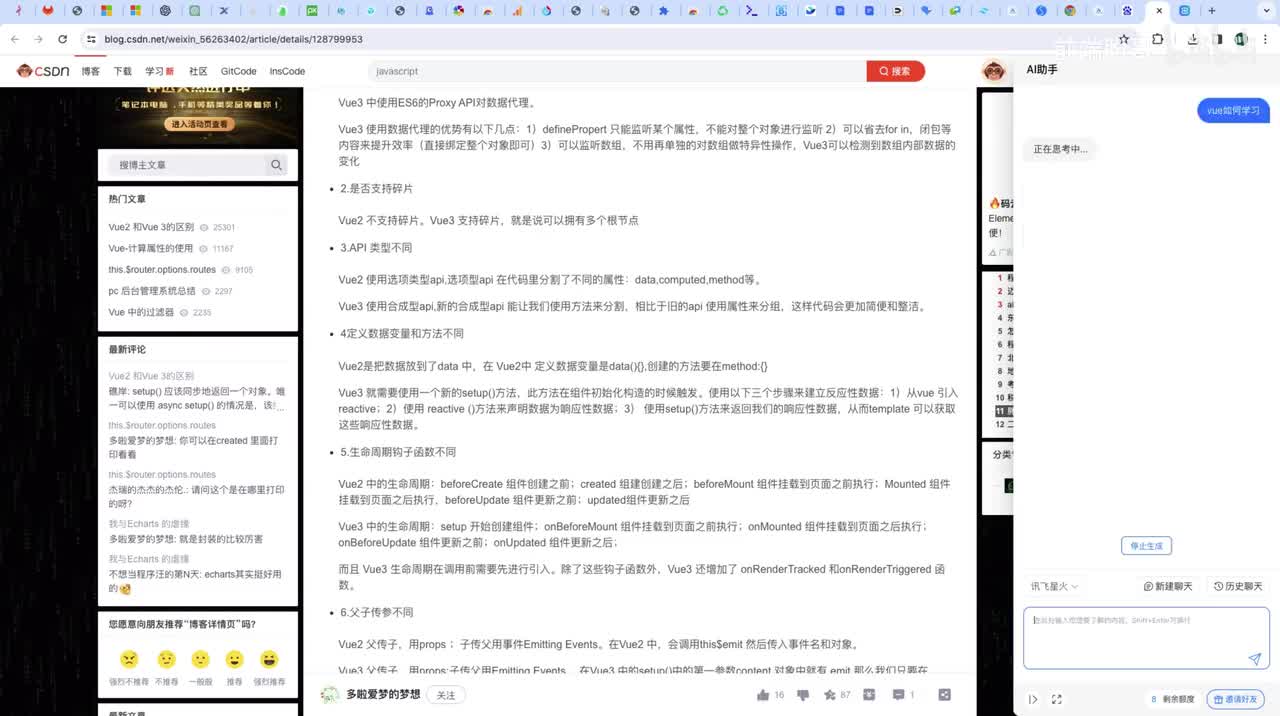Expand the AI assistant panel to fullscreen
This screenshot has width=1280, height=716.
click(1056, 700)
